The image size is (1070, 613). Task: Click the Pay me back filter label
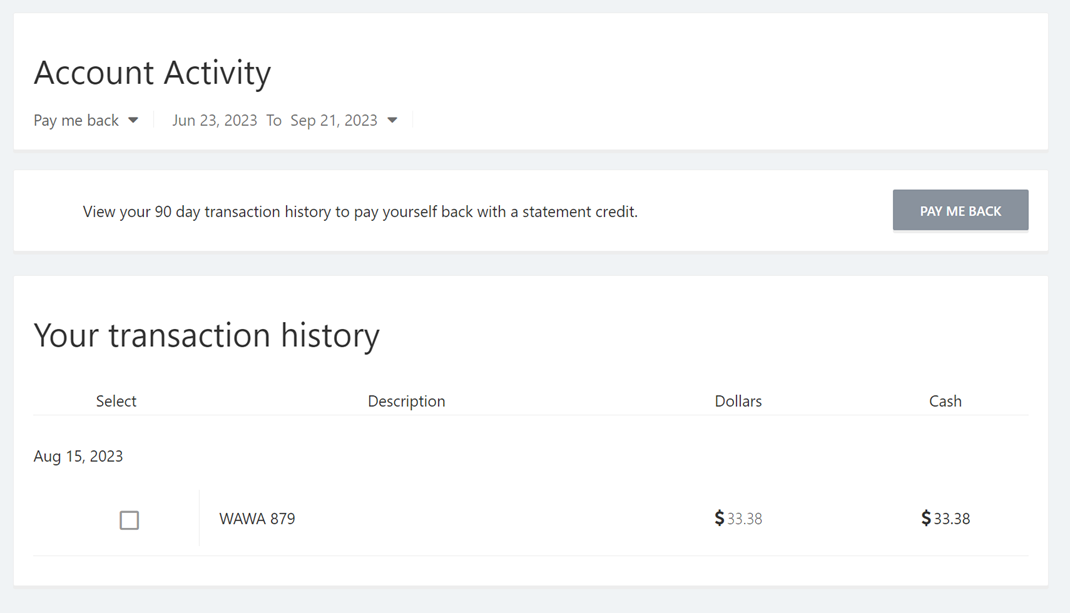coord(76,120)
